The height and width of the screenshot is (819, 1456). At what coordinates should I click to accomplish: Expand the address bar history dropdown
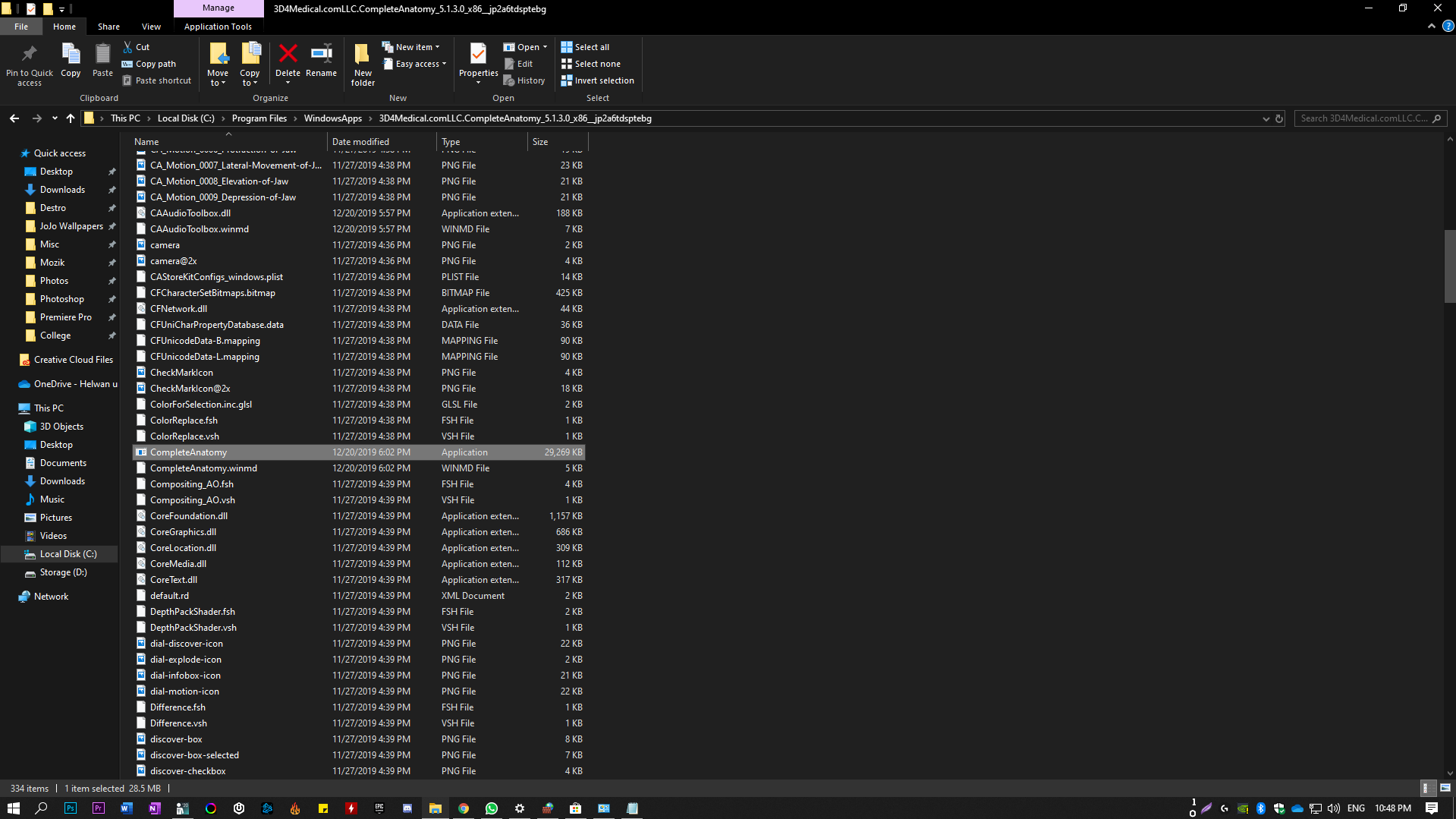(x=1266, y=118)
